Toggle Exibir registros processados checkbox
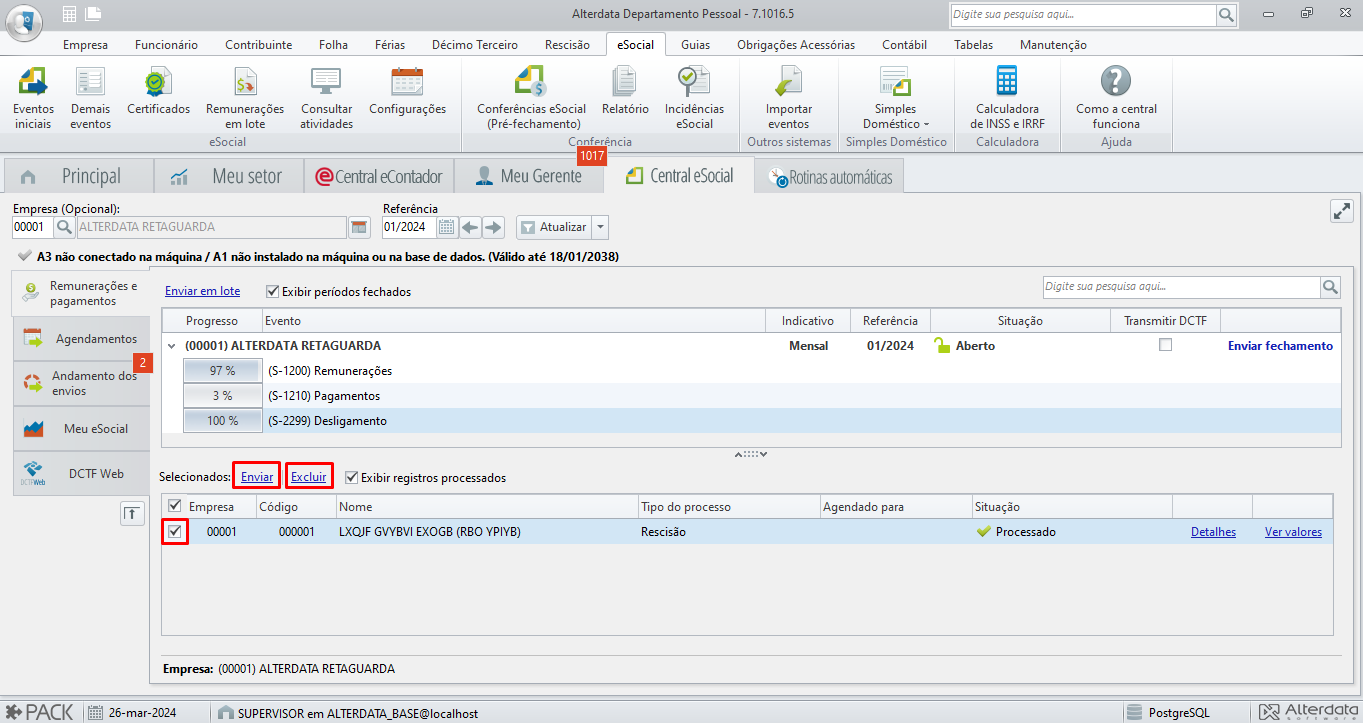 (x=351, y=477)
